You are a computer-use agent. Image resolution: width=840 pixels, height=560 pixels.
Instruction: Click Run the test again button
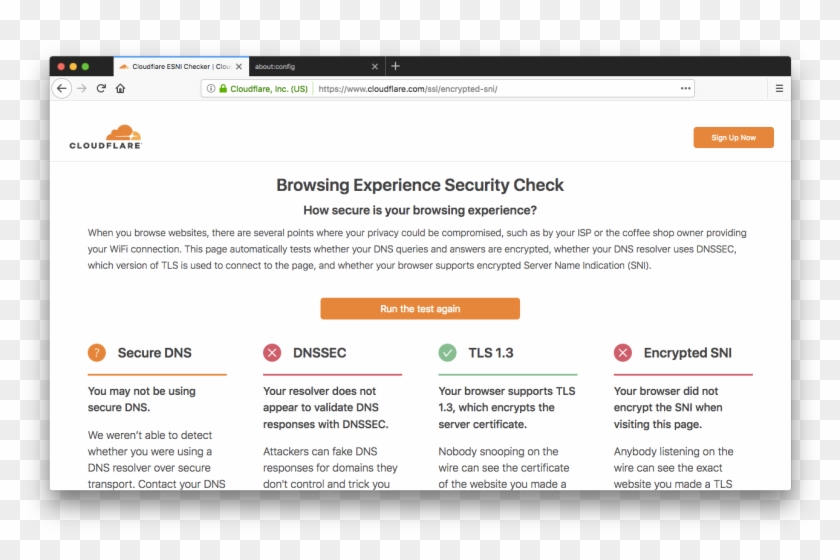click(420, 309)
